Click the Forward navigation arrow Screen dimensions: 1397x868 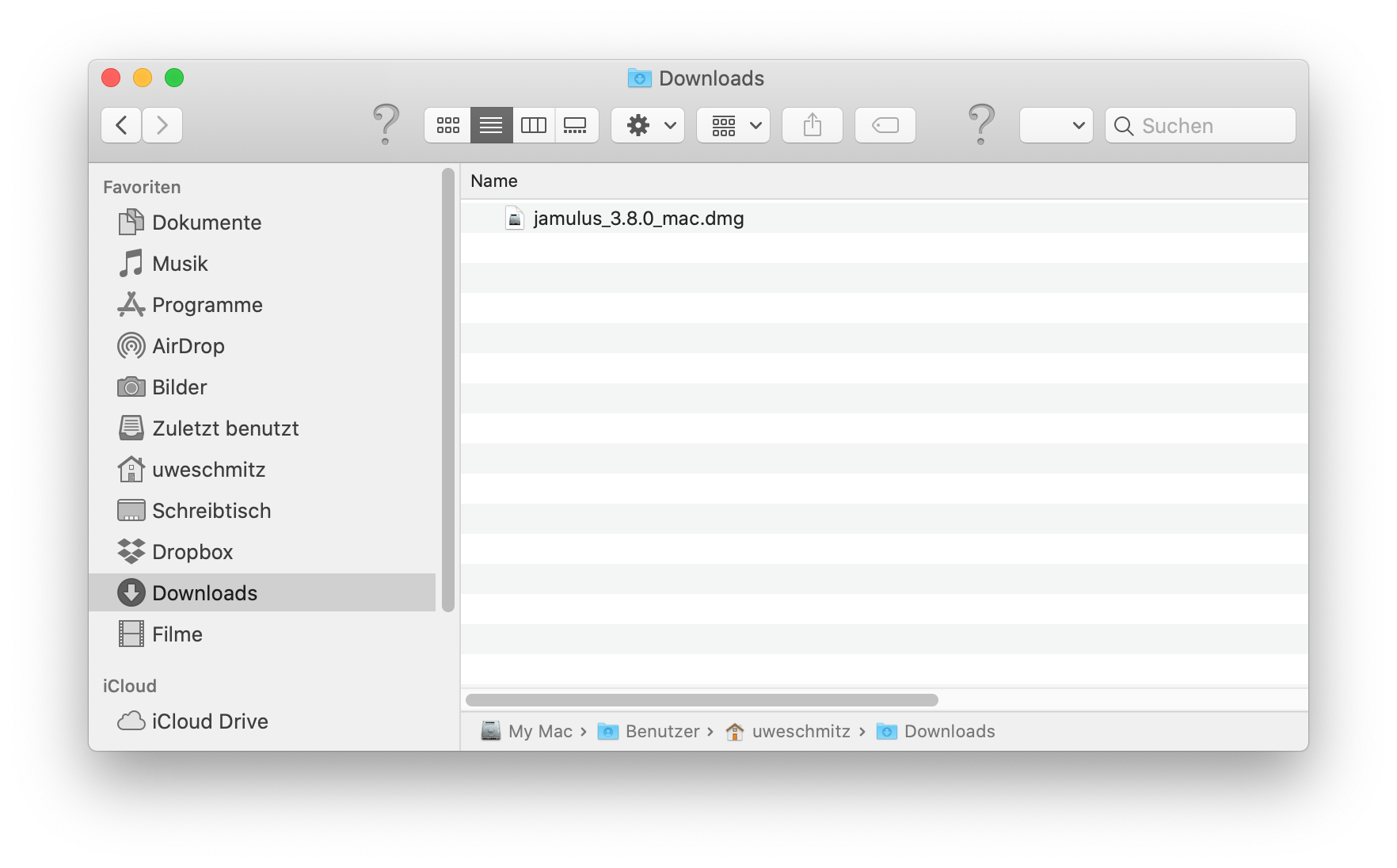162,125
